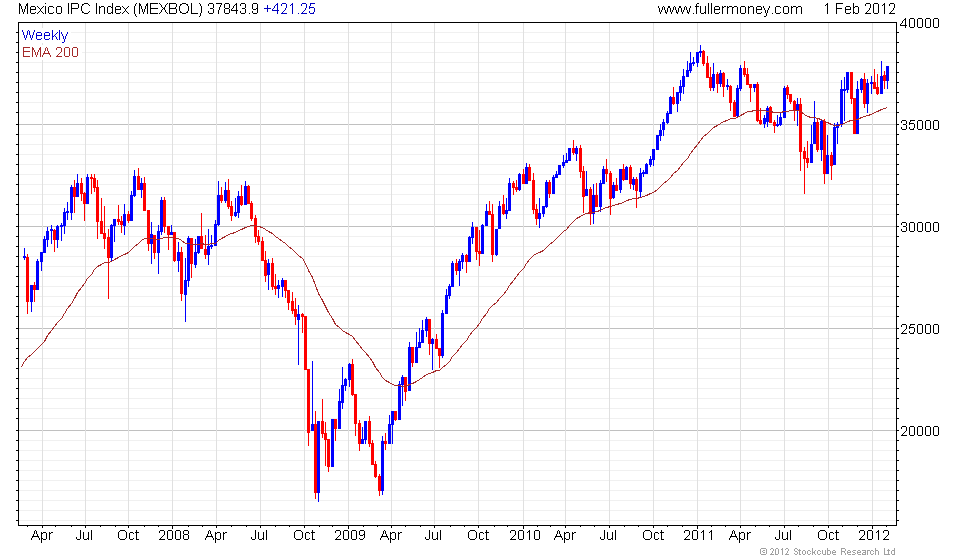Click the 35000 y-axis label

[x=919, y=125]
